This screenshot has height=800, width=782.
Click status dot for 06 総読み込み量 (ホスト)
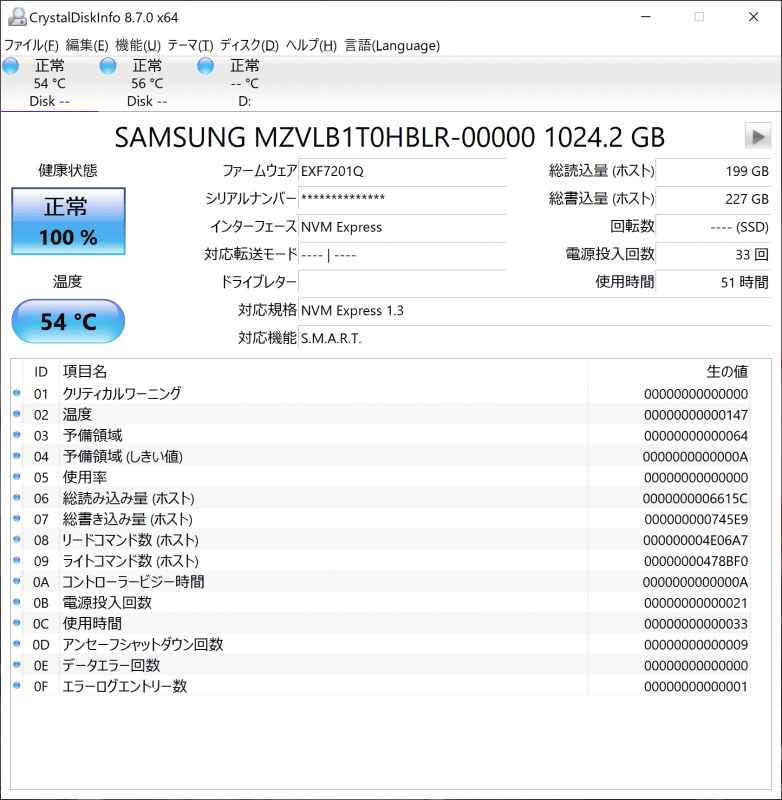17,497
